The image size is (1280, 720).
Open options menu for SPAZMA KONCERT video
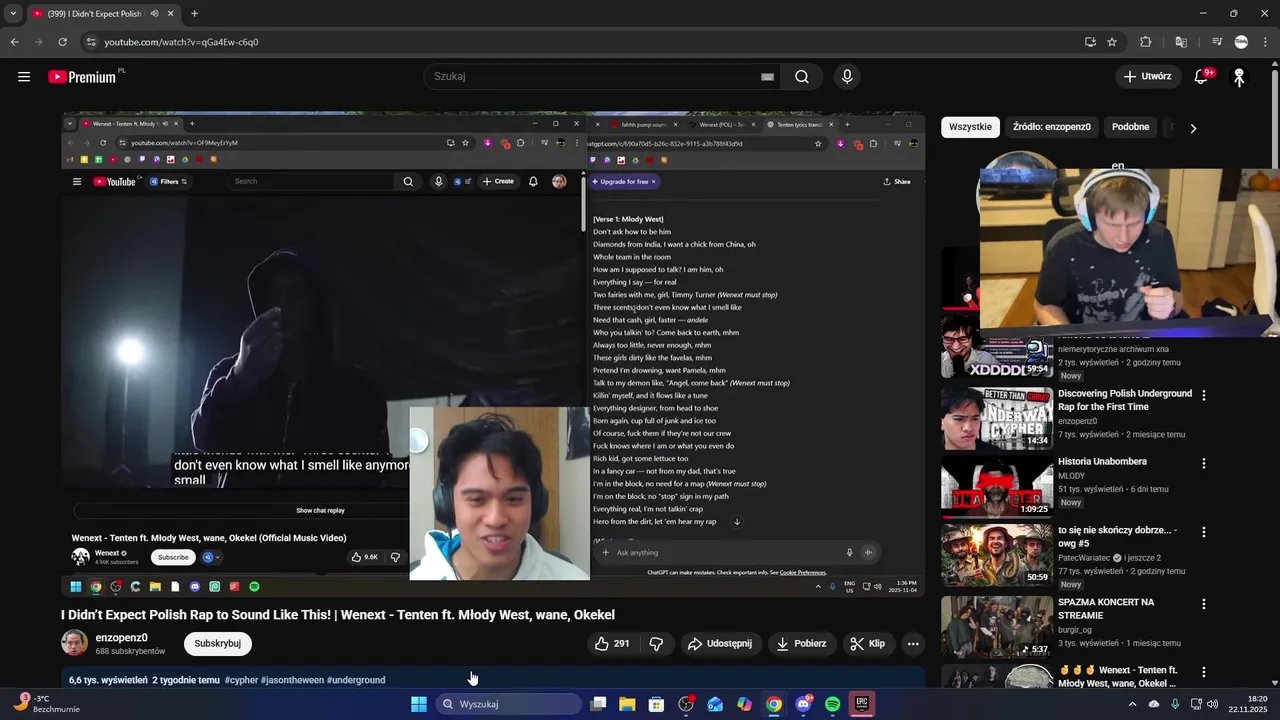(x=1203, y=604)
